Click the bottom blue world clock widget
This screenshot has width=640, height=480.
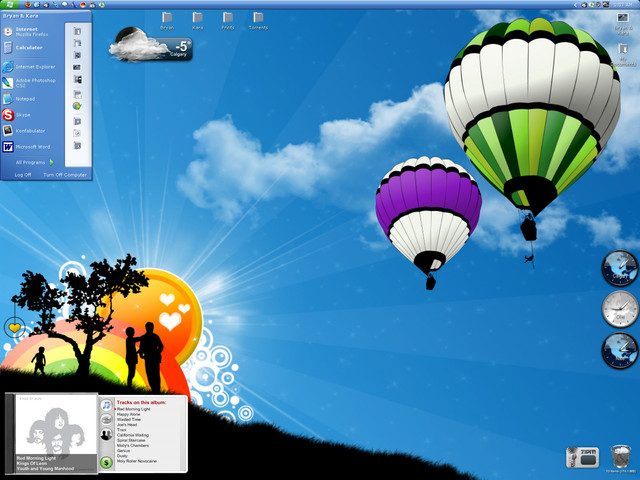click(x=620, y=351)
